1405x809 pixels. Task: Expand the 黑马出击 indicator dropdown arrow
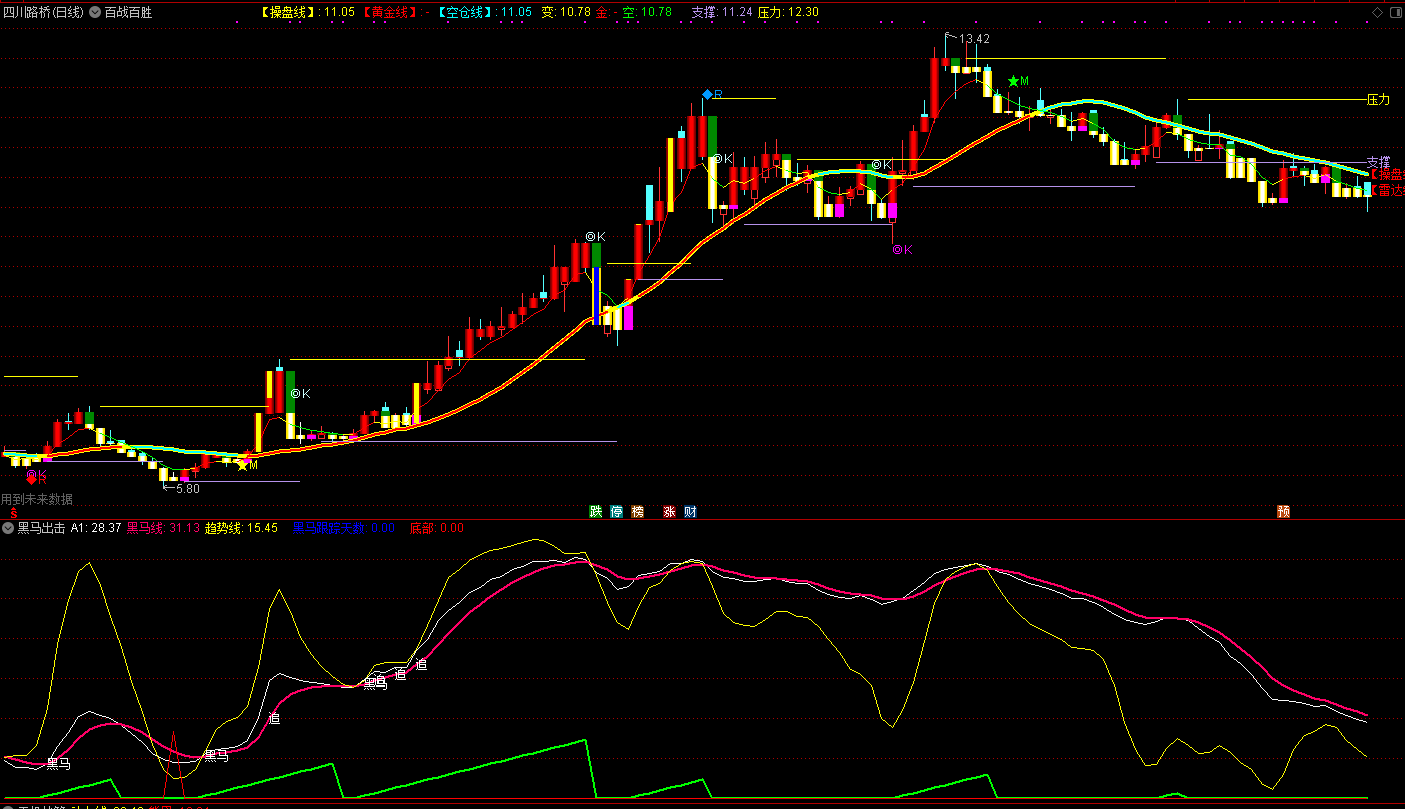(x=8, y=528)
